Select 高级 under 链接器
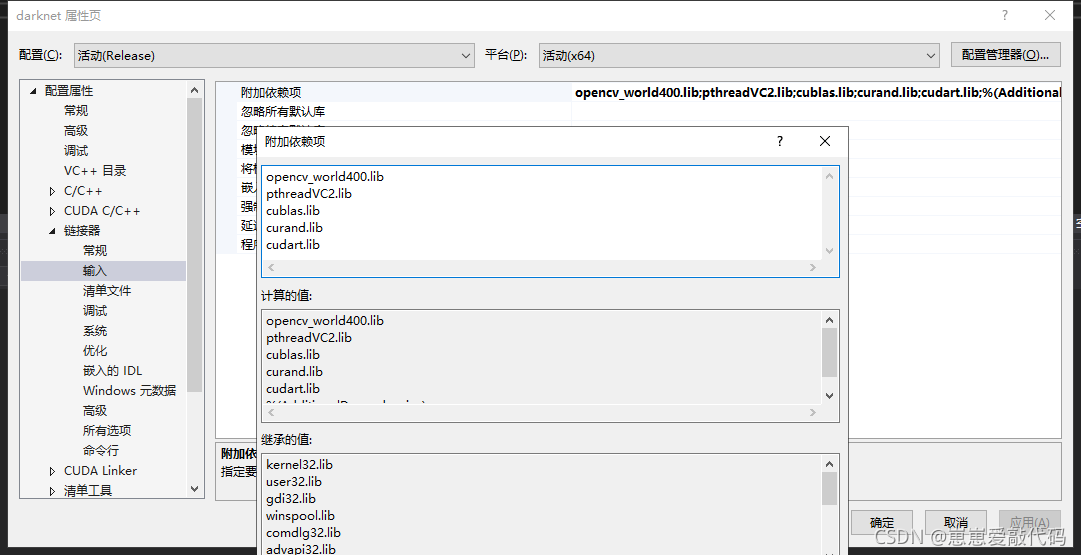 pyautogui.click(x=95, y=411)
